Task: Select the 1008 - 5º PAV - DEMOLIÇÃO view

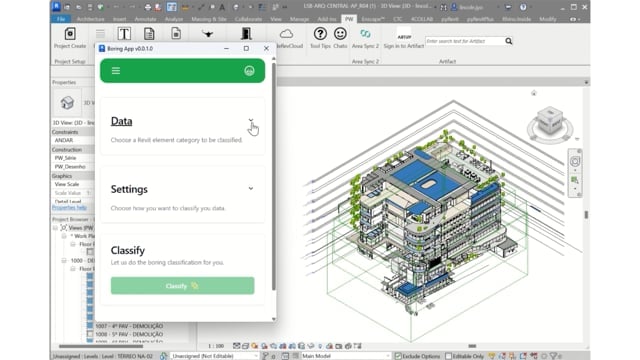Action: click(129, 334)
